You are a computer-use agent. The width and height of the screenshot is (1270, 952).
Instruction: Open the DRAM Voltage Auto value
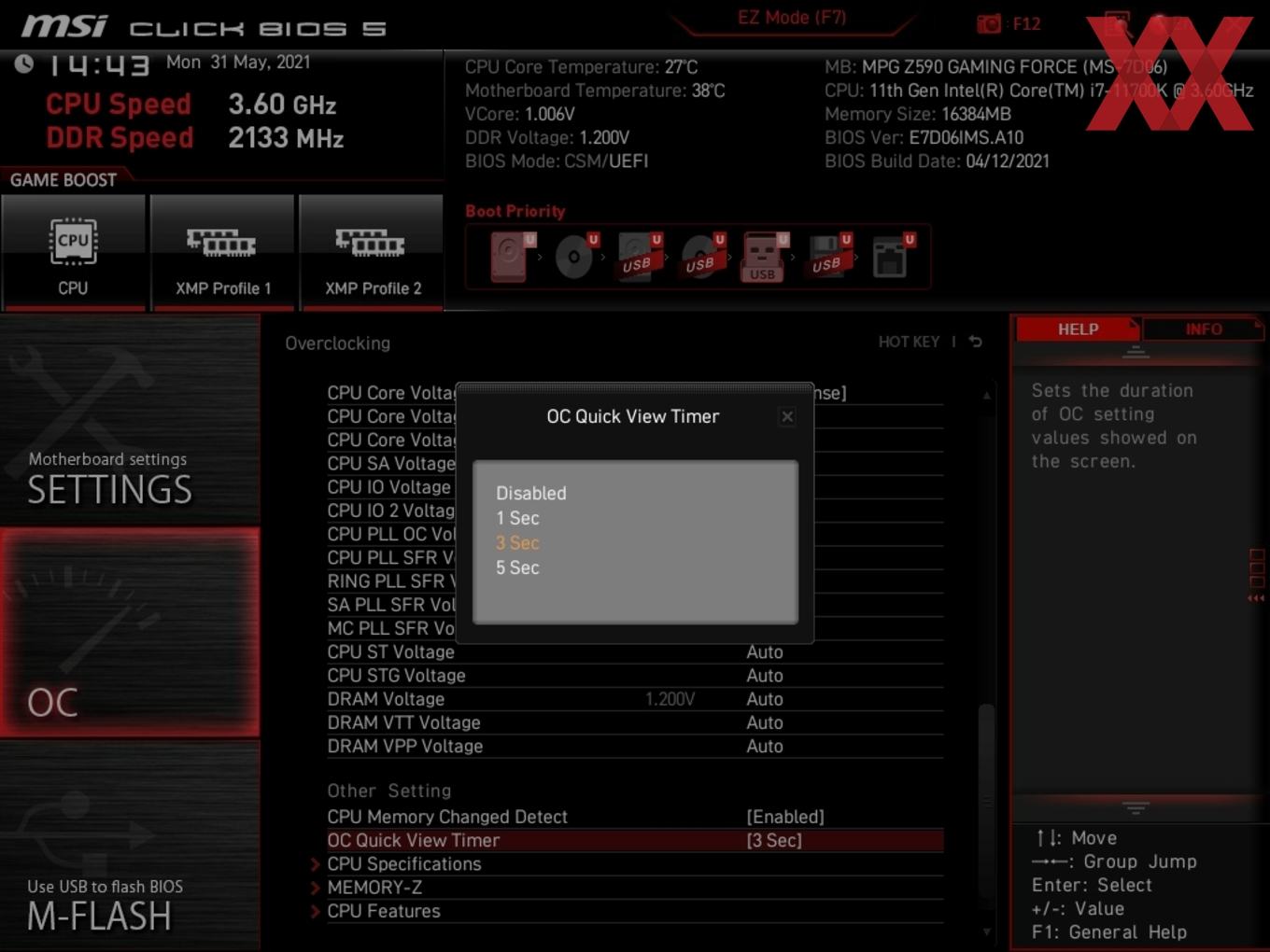point(765,699)
